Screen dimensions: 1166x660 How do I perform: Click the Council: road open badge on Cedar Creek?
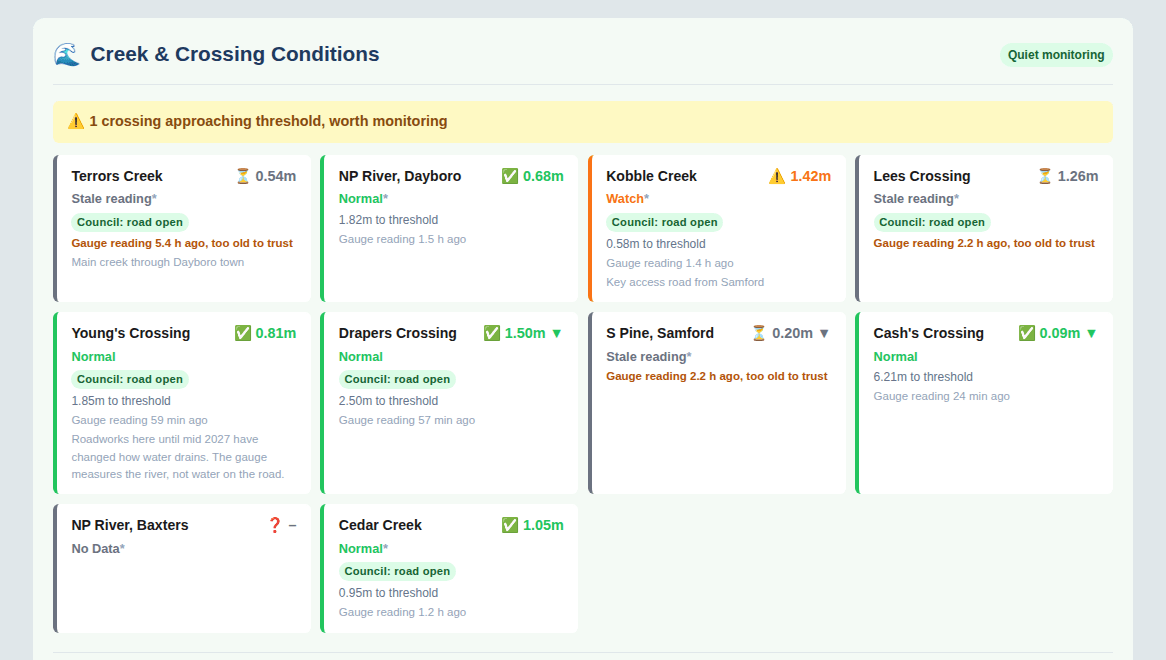pos(397,572)
